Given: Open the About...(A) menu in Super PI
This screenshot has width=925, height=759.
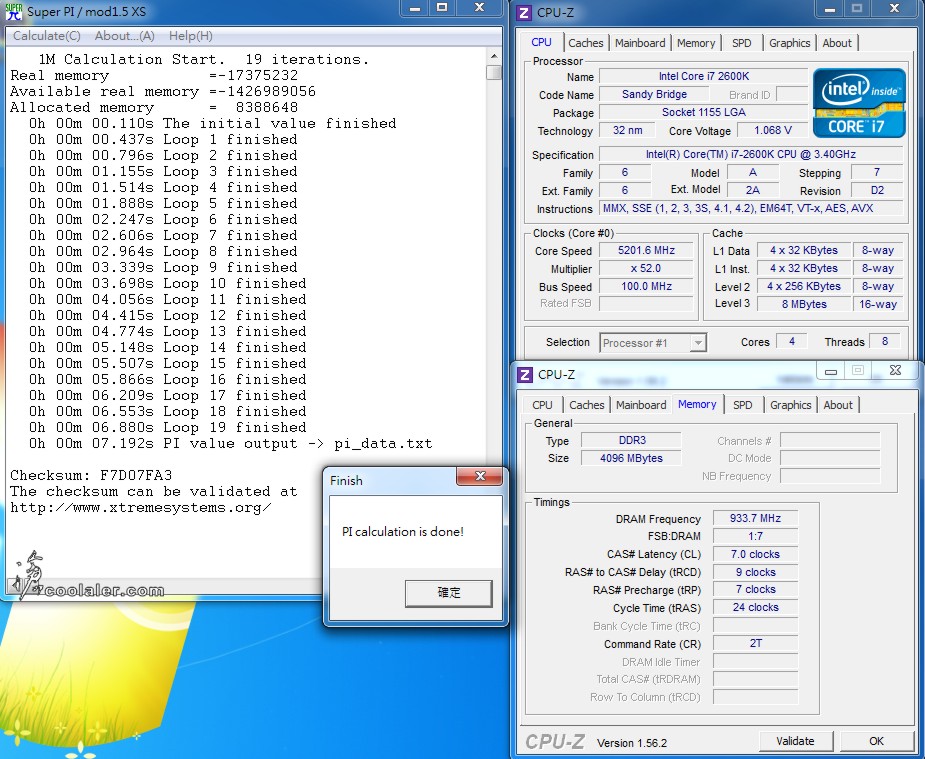Looking at the screenshot, I should pos(124,36).
